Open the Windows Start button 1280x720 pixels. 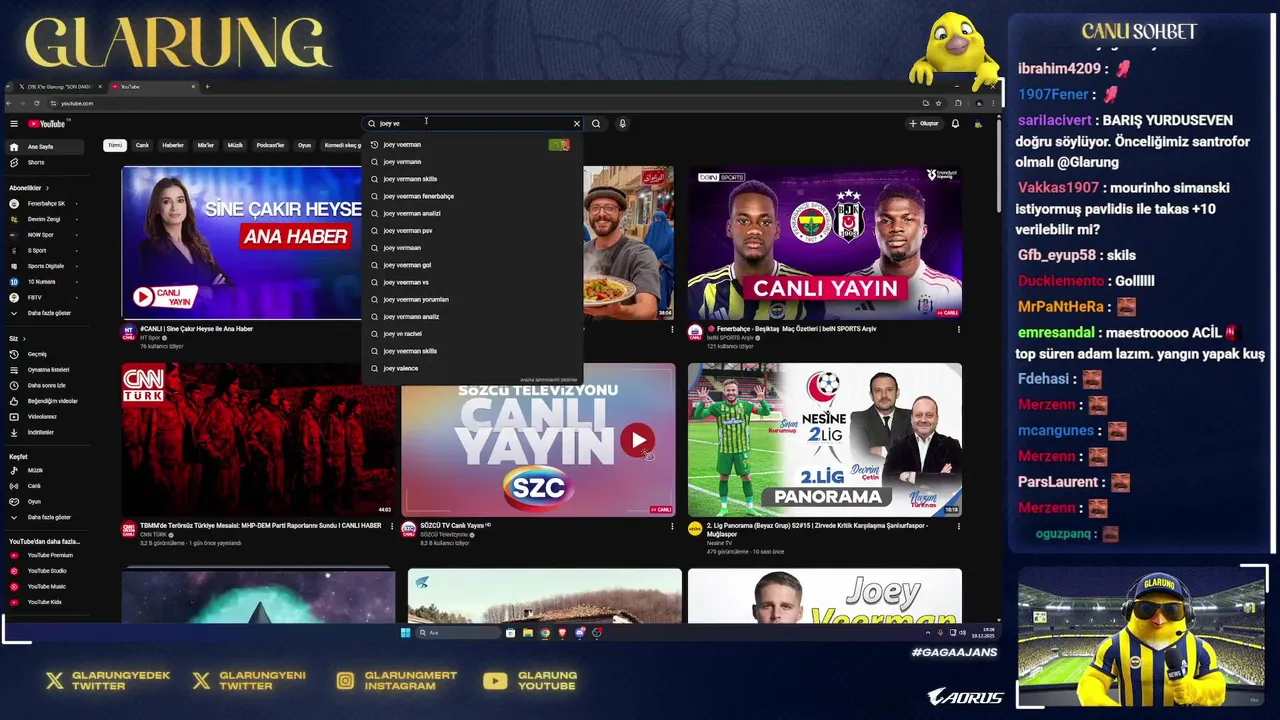[x=405, y=633]
